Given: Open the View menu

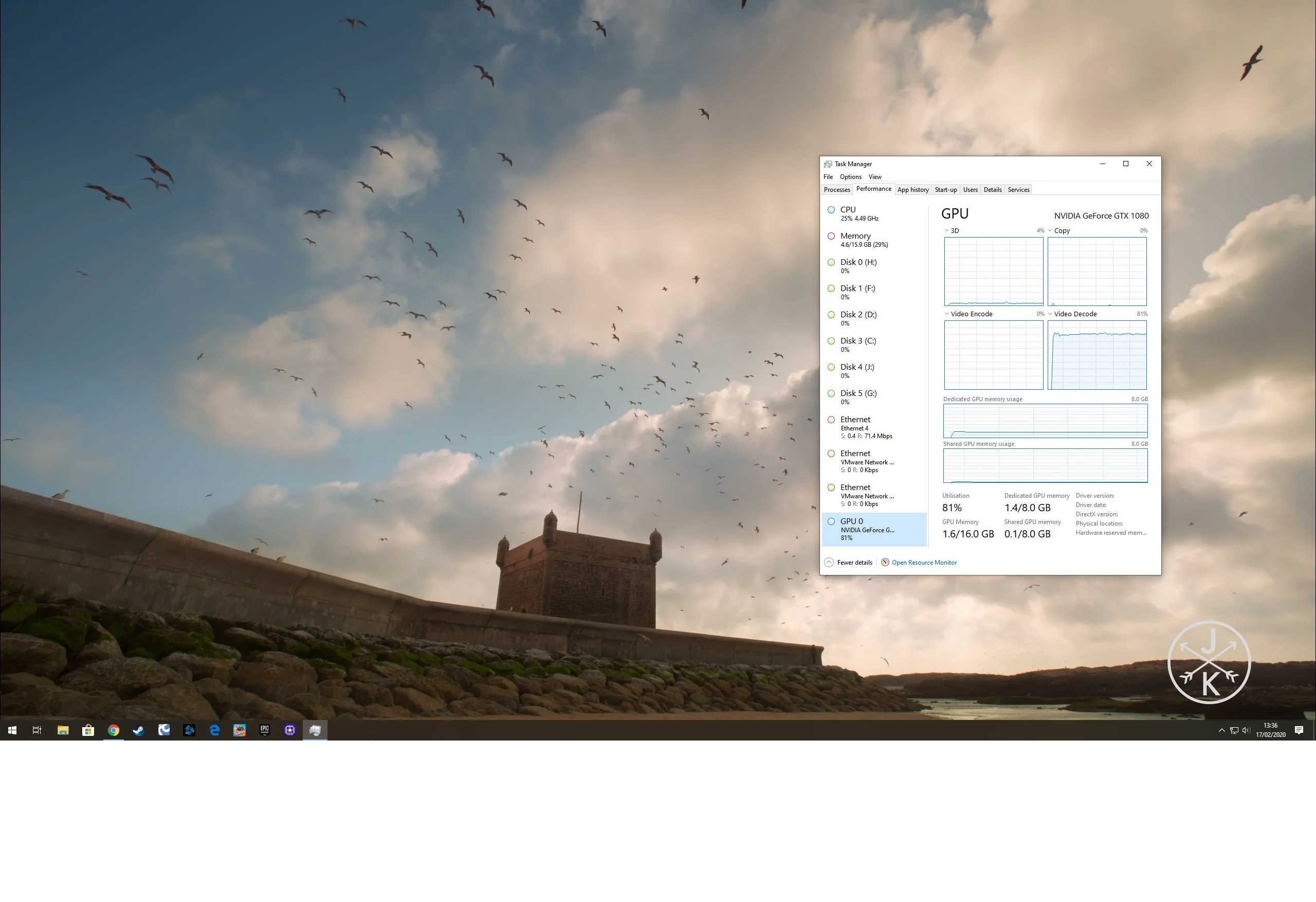Looking at the screenshot, I should tap(875, 177).
